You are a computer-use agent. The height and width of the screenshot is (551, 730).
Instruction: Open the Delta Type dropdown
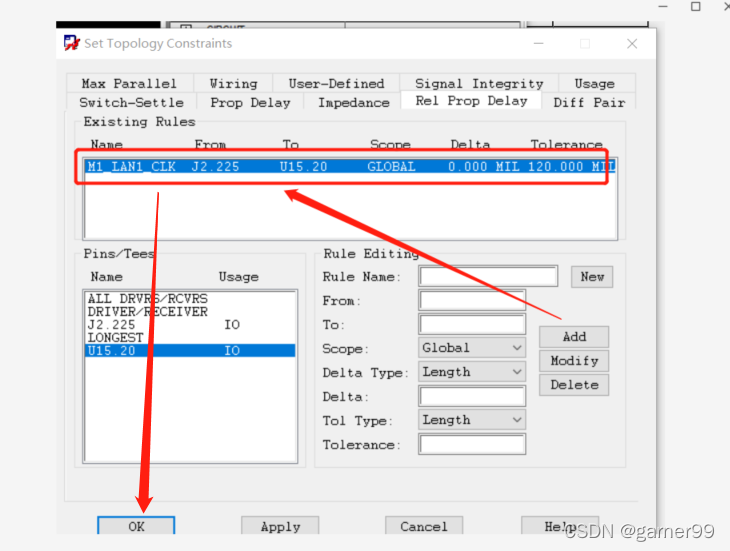(473, 372)
